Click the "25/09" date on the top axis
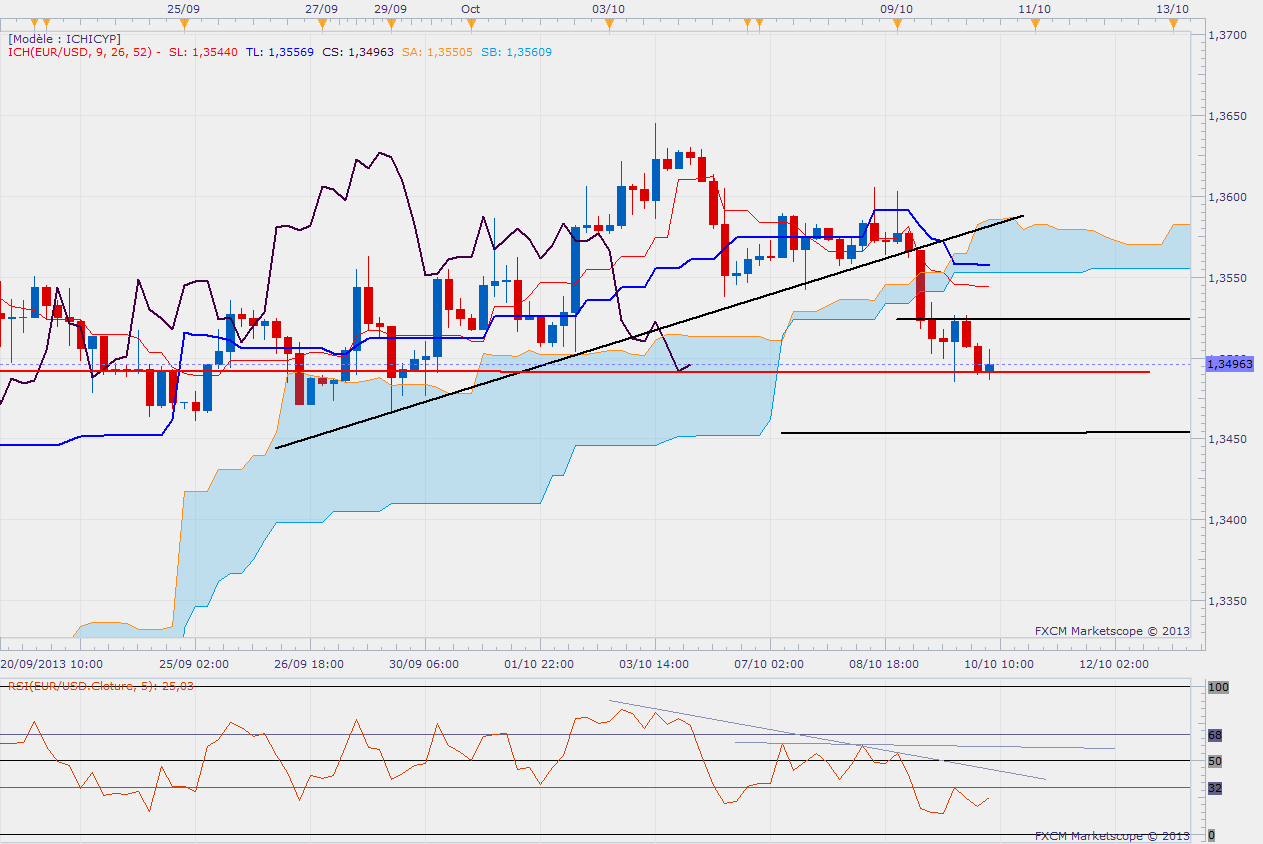 click(182, 8)
